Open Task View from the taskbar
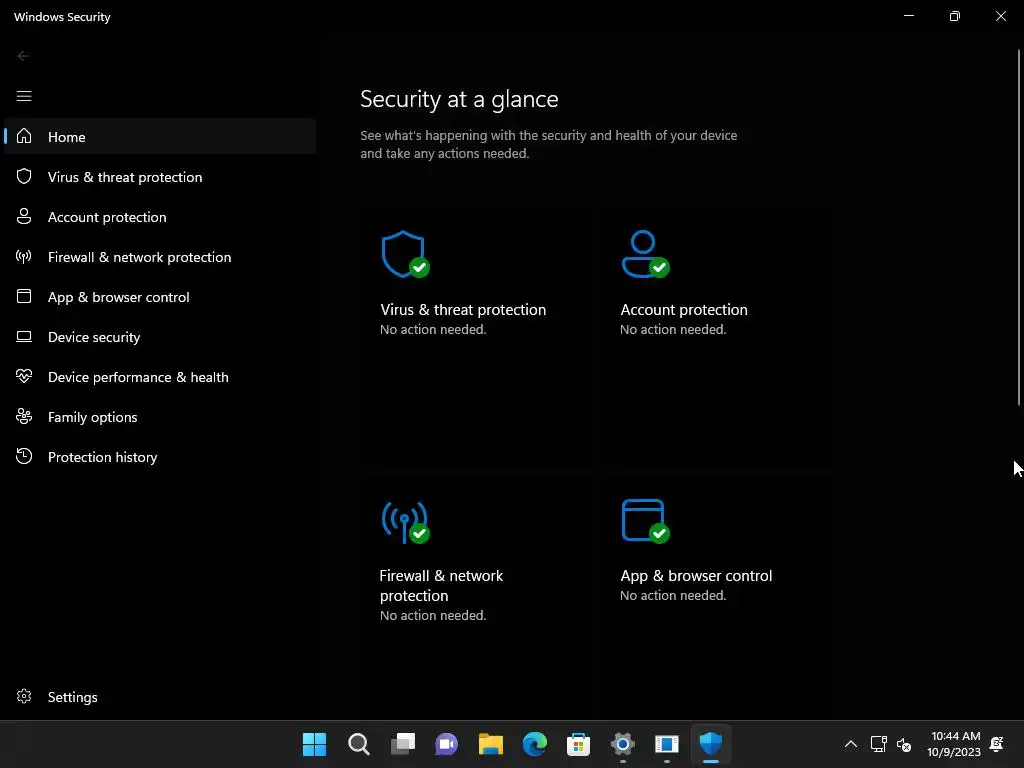This screenshot has height=768, width=1024. 403,744
